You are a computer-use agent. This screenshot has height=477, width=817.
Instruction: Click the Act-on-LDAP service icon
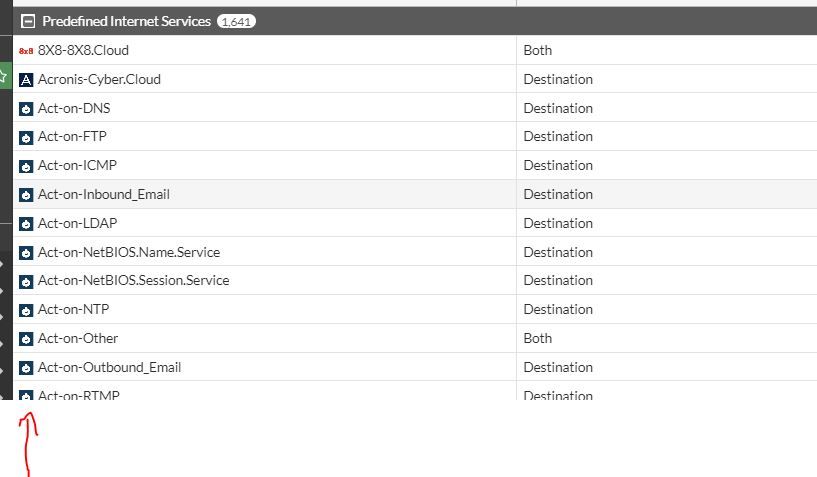[26, 223]
